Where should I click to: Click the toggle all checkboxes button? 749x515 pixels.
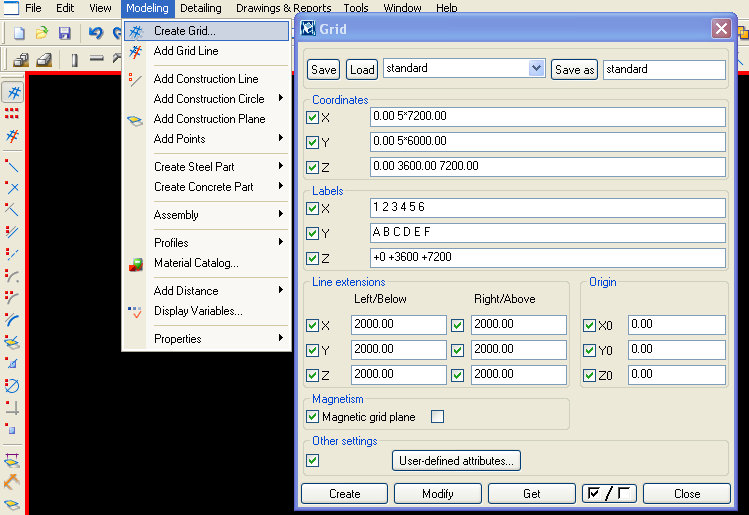coord(609,494)
